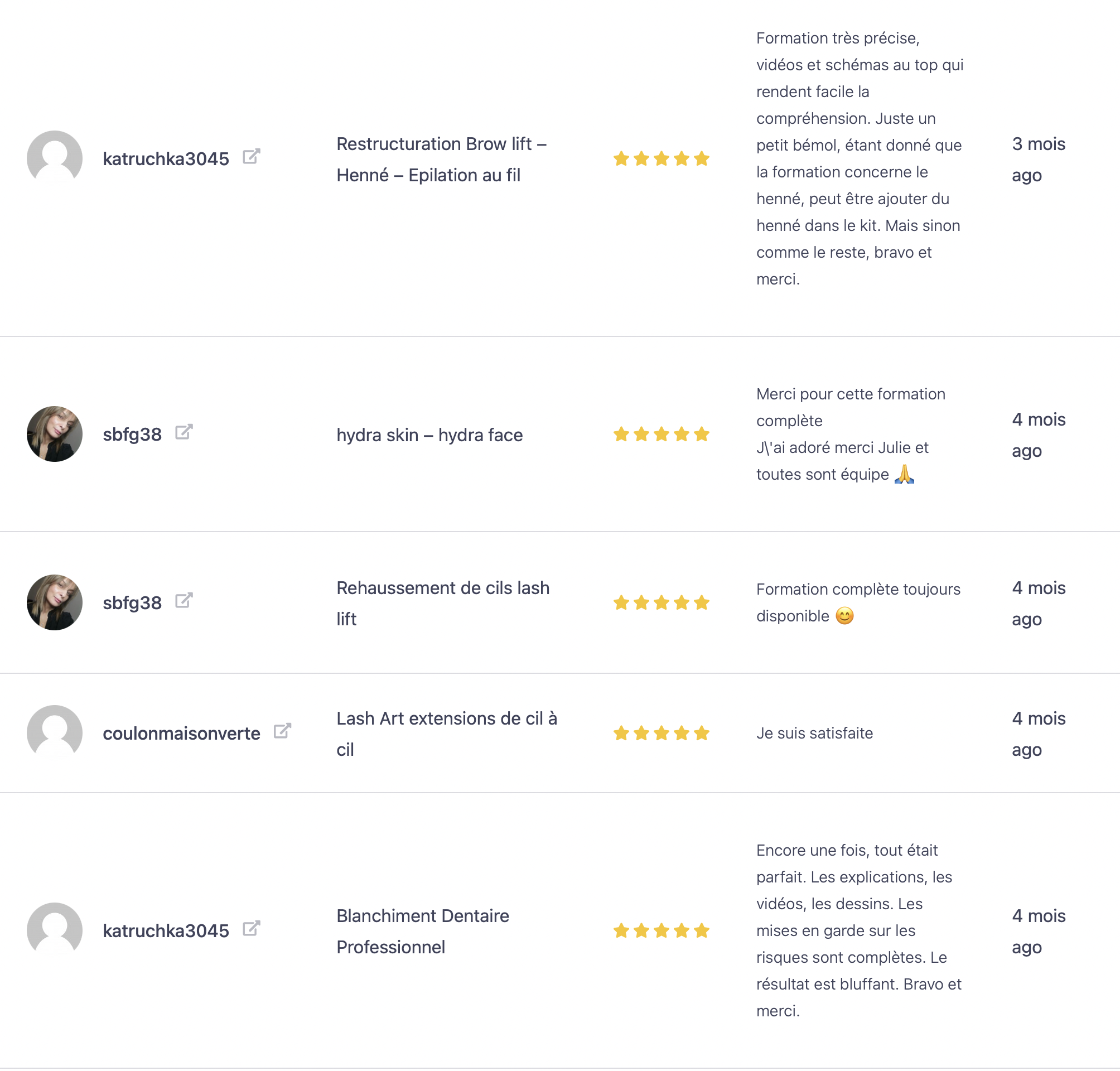
Task: Click the default avatar of coulonmaisonverte
Action: pos(55,732)
